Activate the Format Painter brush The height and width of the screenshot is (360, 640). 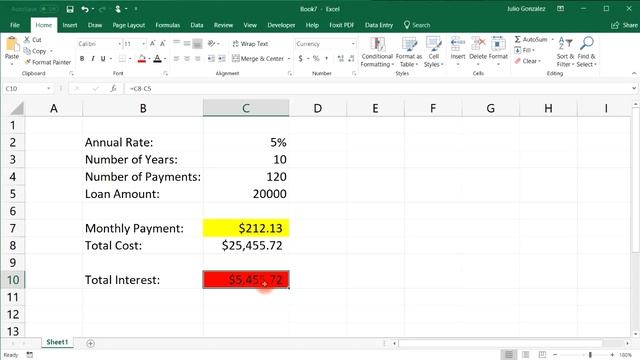pos(47,62)
